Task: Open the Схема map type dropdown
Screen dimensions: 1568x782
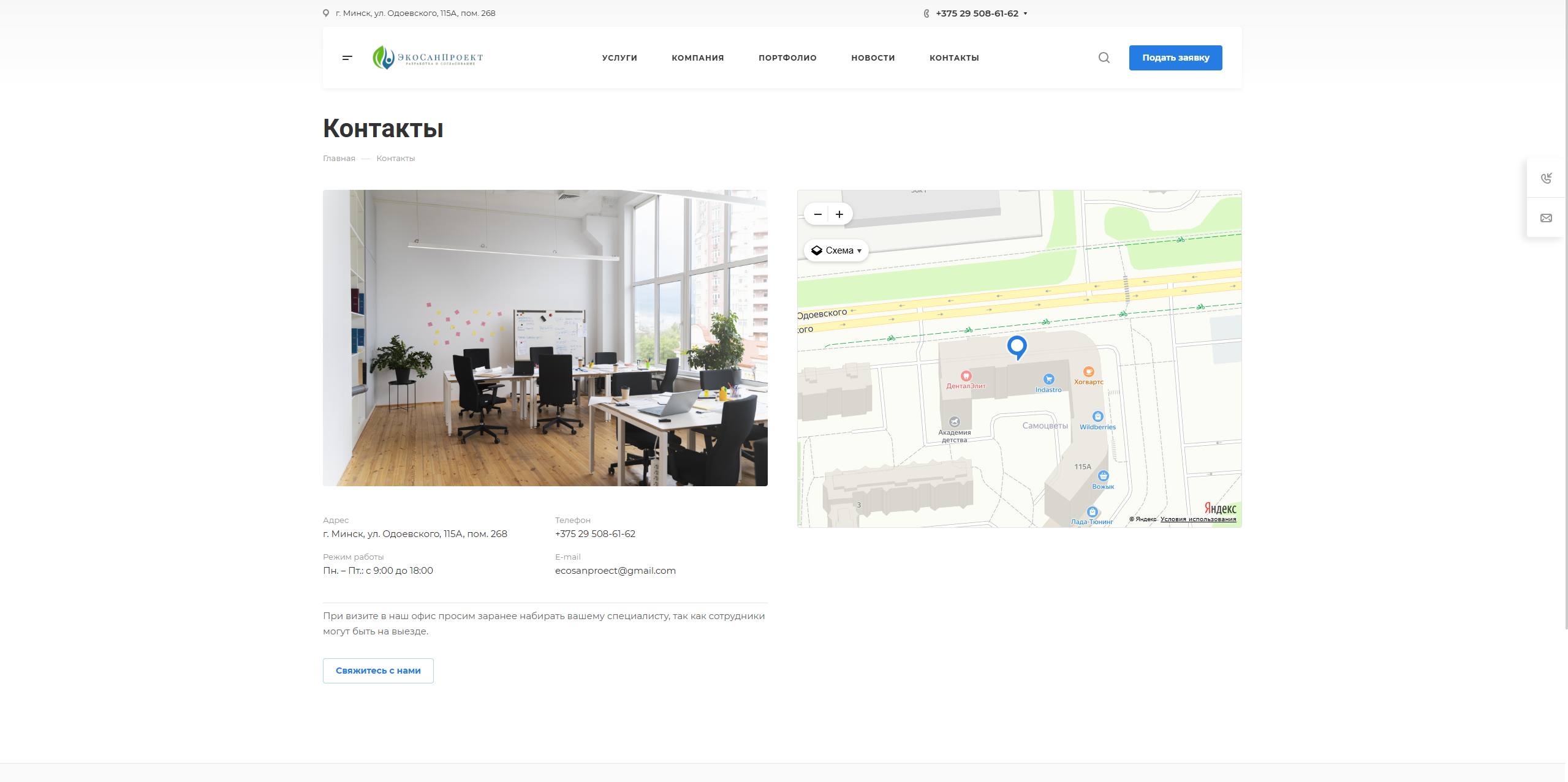Action: [x=836, y=250]
